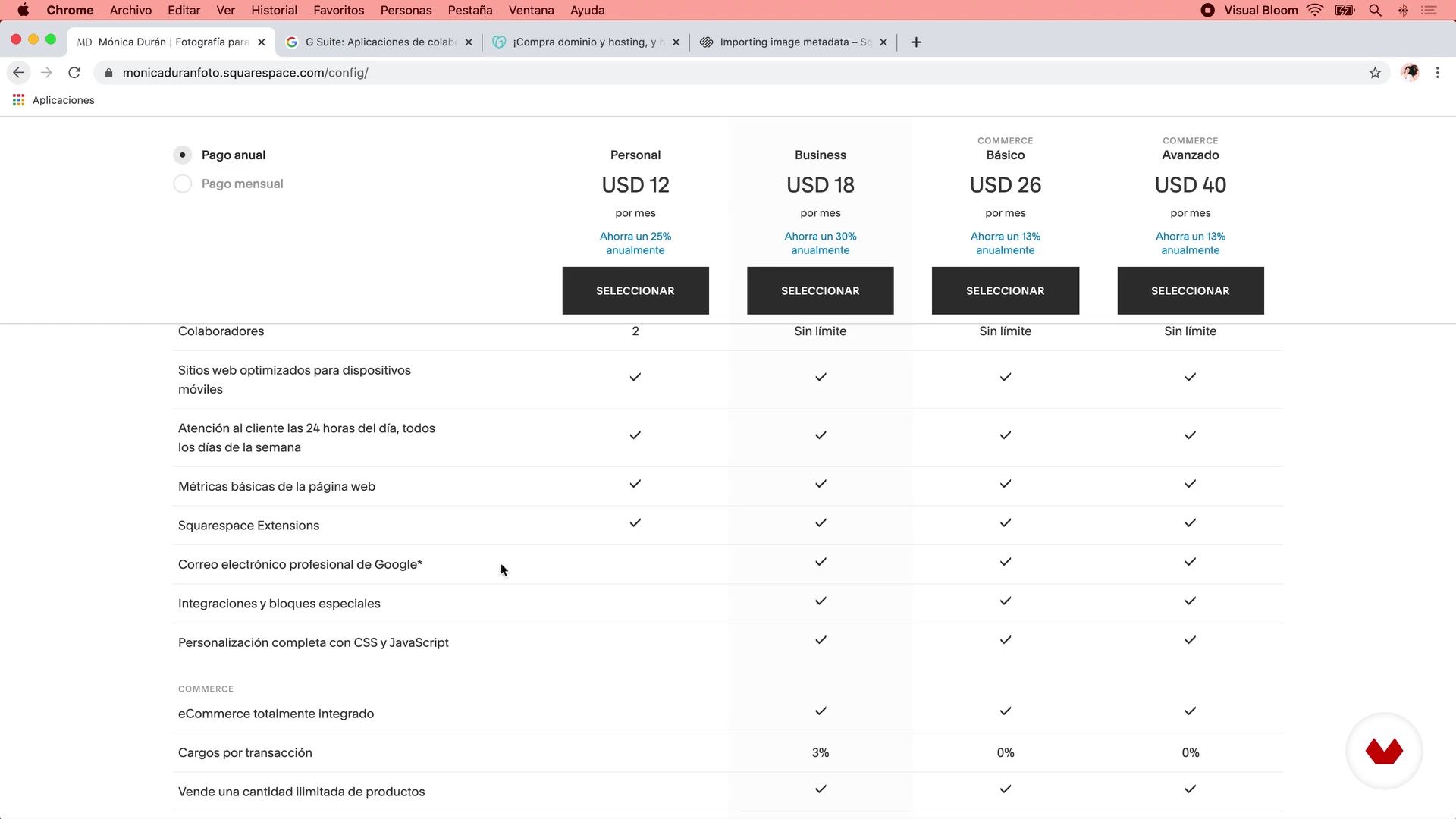
Task: Click the Wi-Fi status icon in the menu bar
Action: 1315,10
